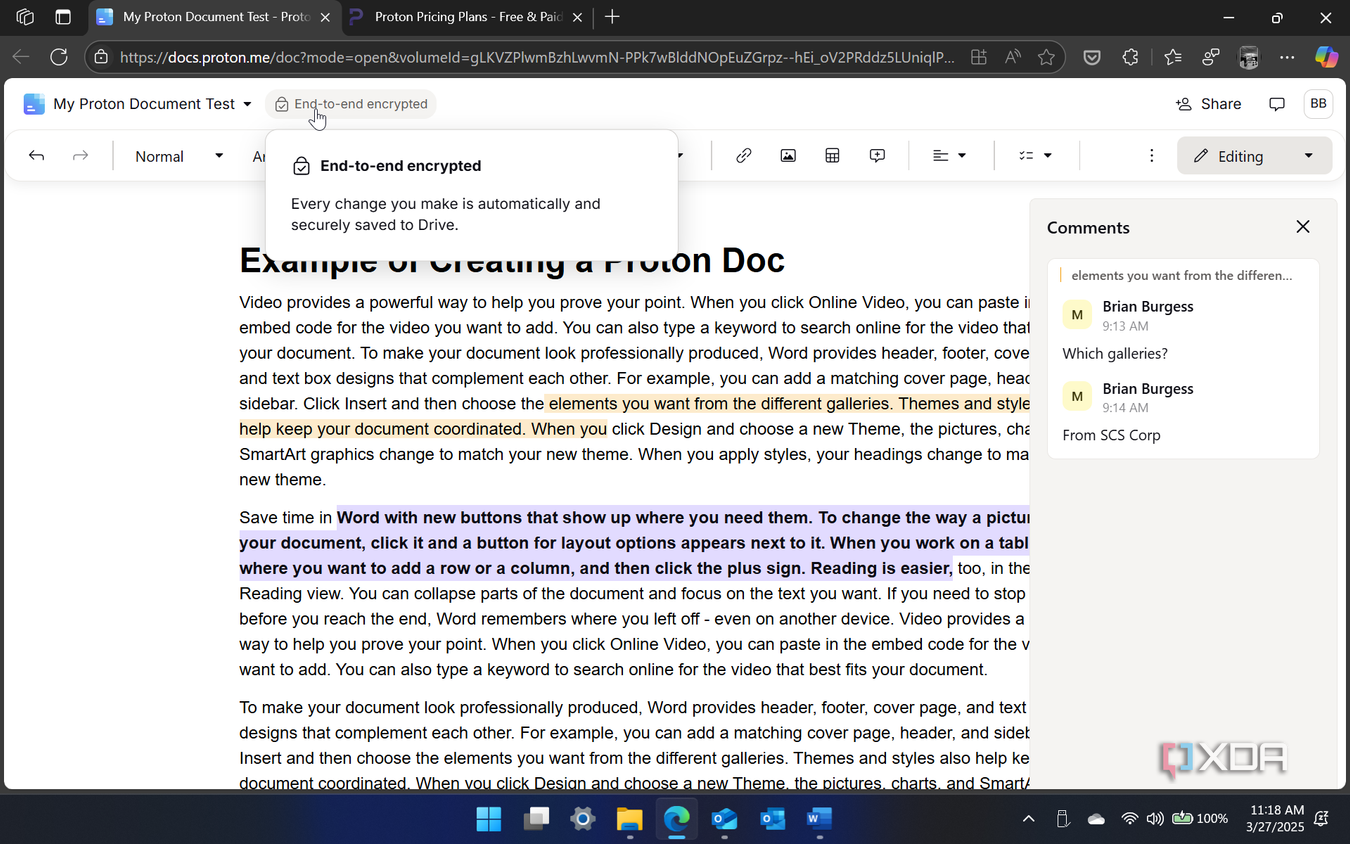Expand the checklist type dropdown
Screen dimensions: 1350x844
1035,156
